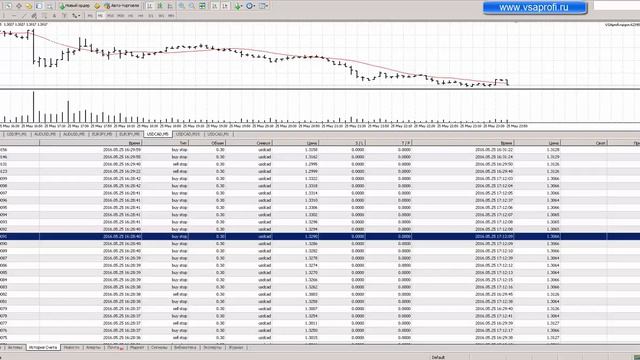Open the indicators list dropdown
This screenshot has height=360, width=640.
(238, 6)
